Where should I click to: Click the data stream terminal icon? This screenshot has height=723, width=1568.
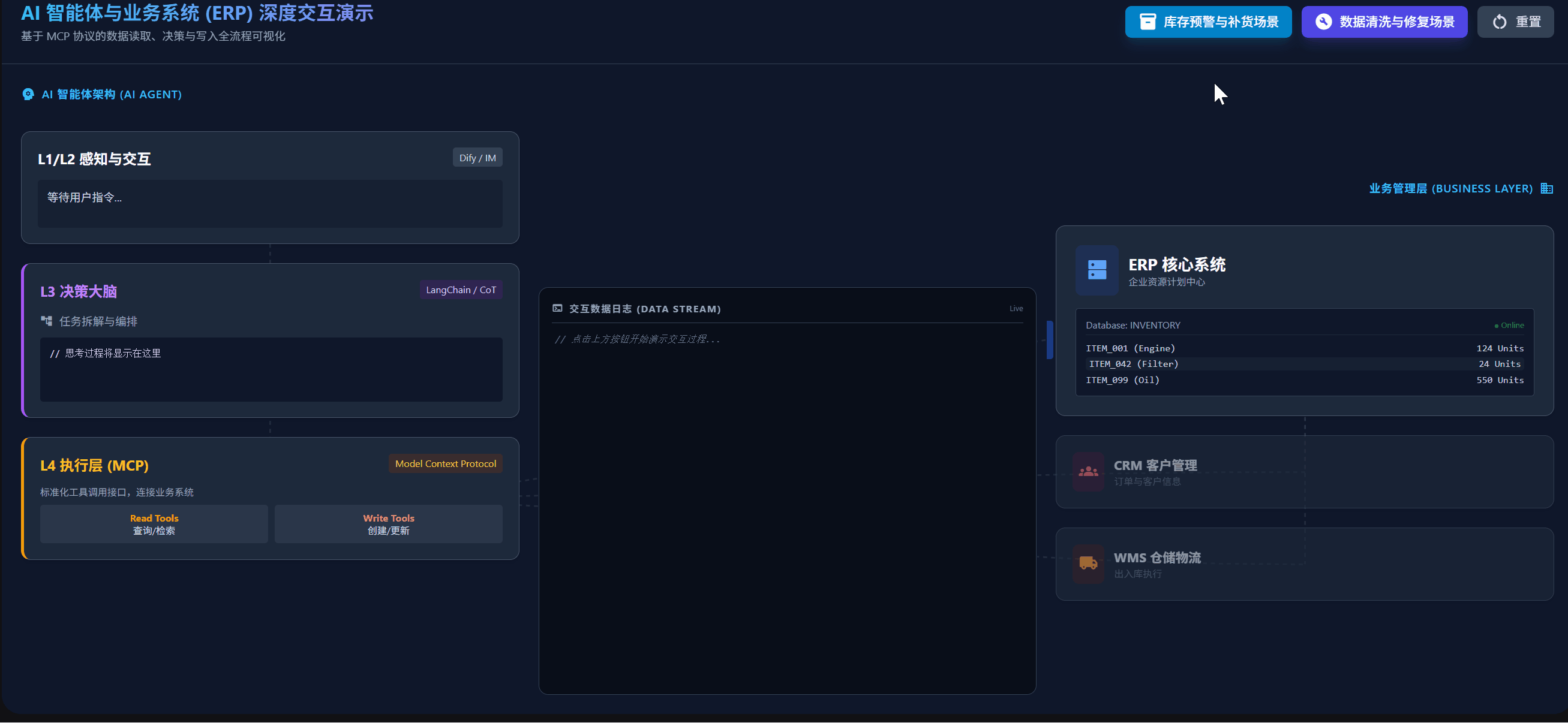[557, 309]
